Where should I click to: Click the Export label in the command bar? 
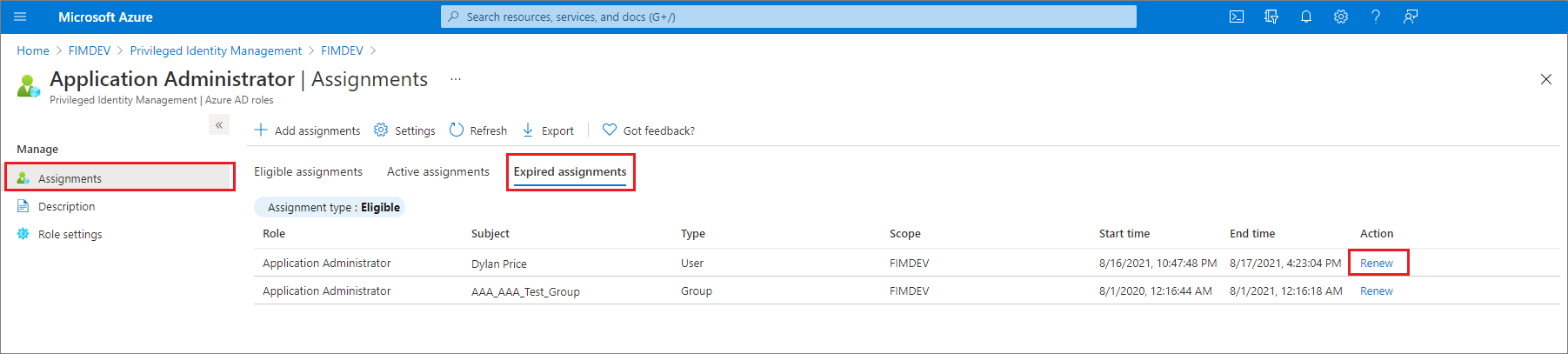[x=557, y=130]
